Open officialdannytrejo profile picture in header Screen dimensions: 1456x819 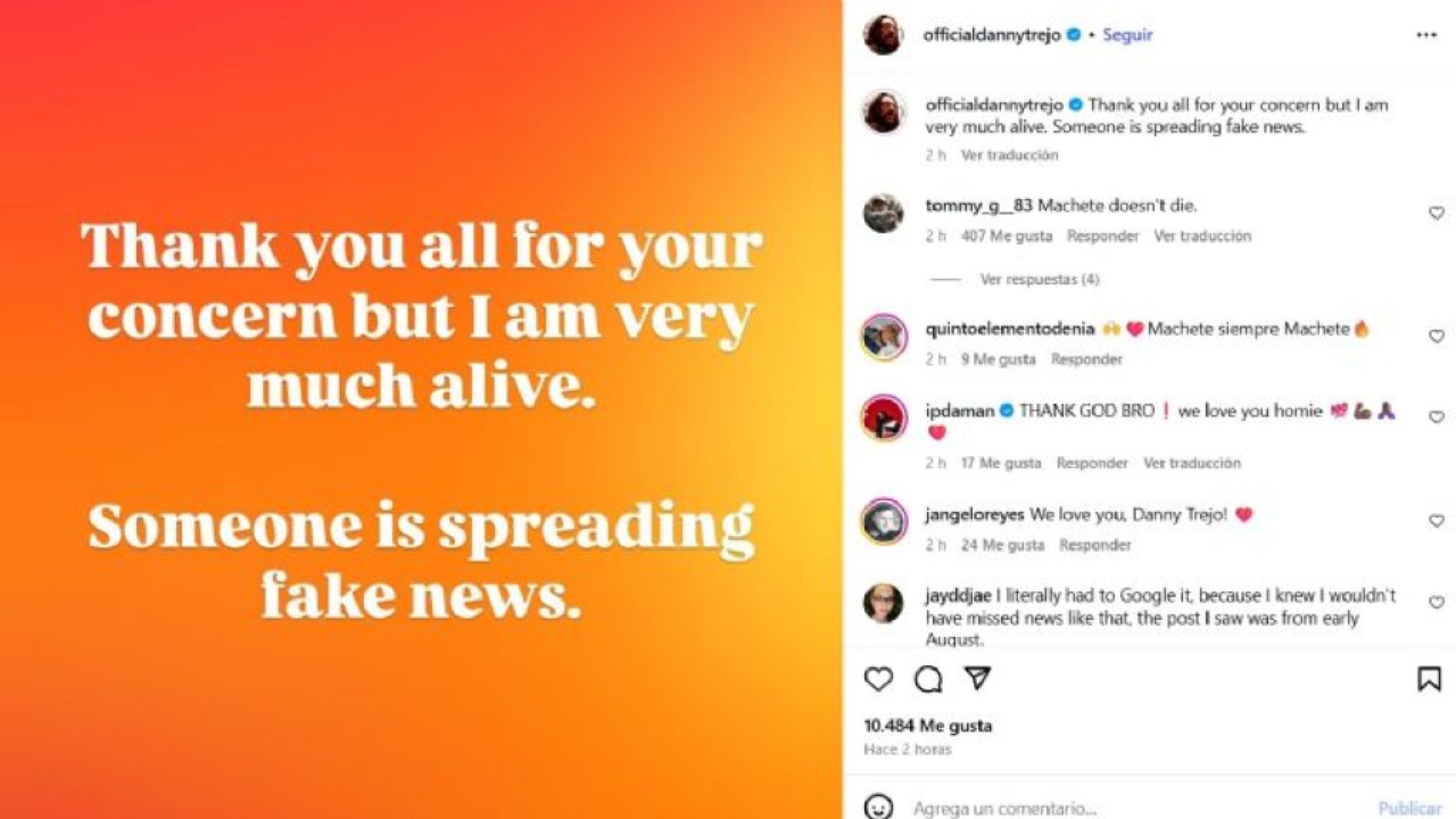pos(883,35)
